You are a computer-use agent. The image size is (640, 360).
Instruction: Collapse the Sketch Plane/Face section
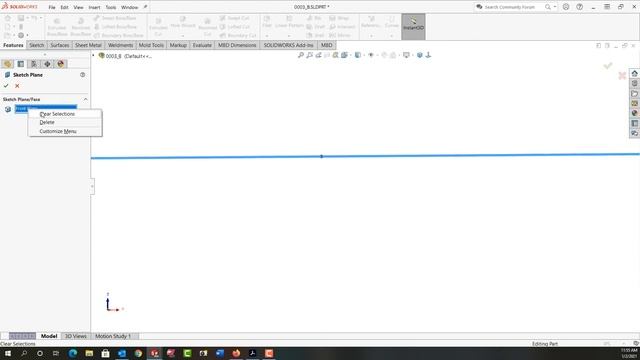(85, 99)
